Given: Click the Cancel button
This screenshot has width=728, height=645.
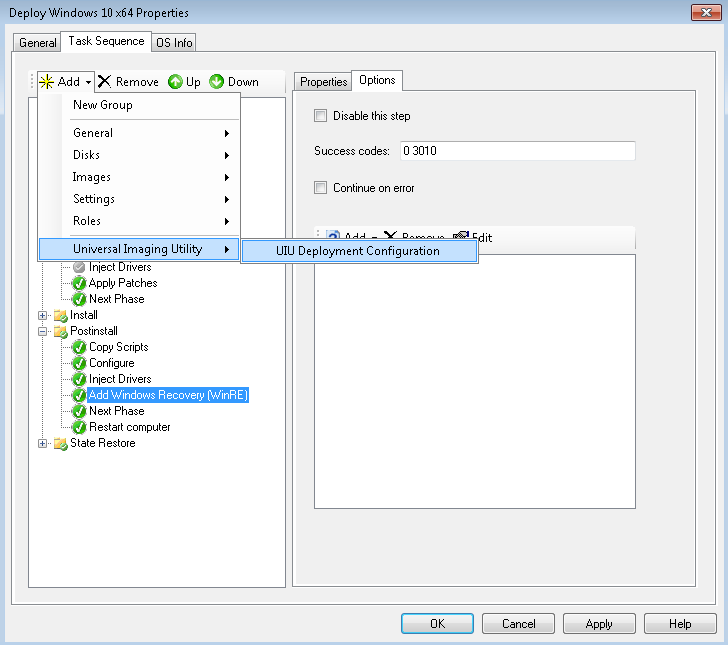Looking at the screenshot, I should [x=518, y=623].
